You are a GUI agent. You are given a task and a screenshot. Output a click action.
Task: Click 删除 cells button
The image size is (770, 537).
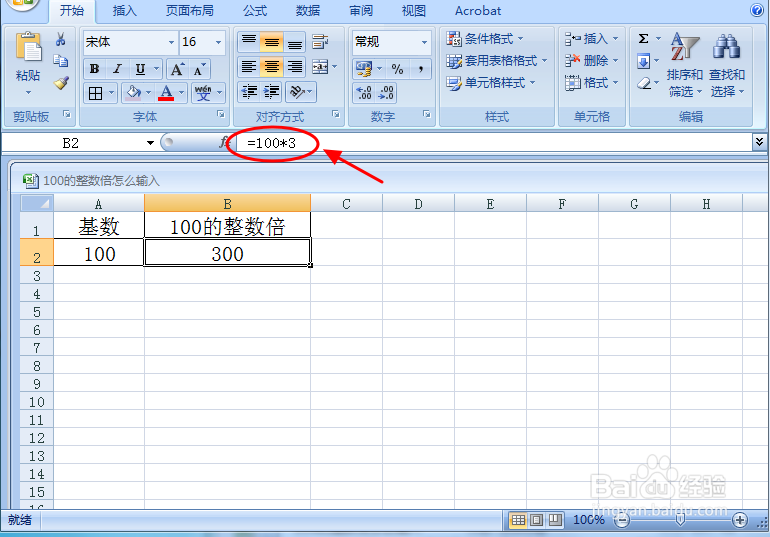tap(591, 60)
